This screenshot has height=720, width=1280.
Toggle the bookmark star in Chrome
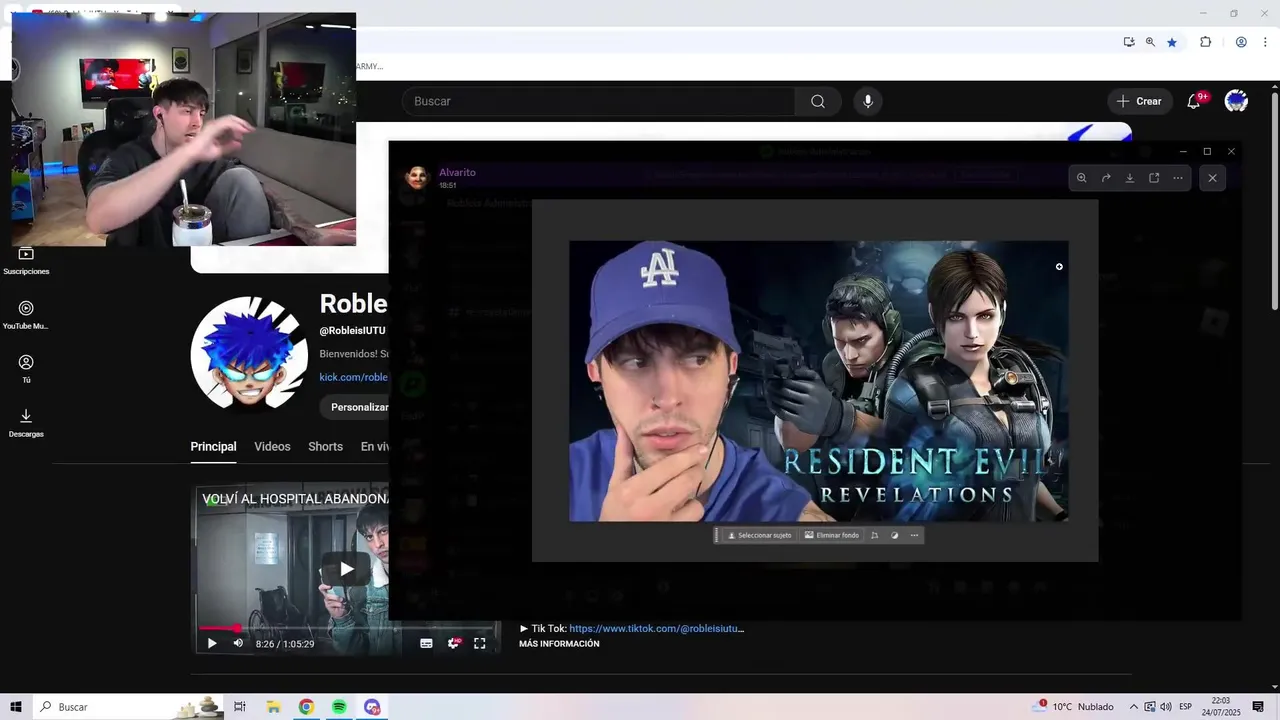(1172, 42)
